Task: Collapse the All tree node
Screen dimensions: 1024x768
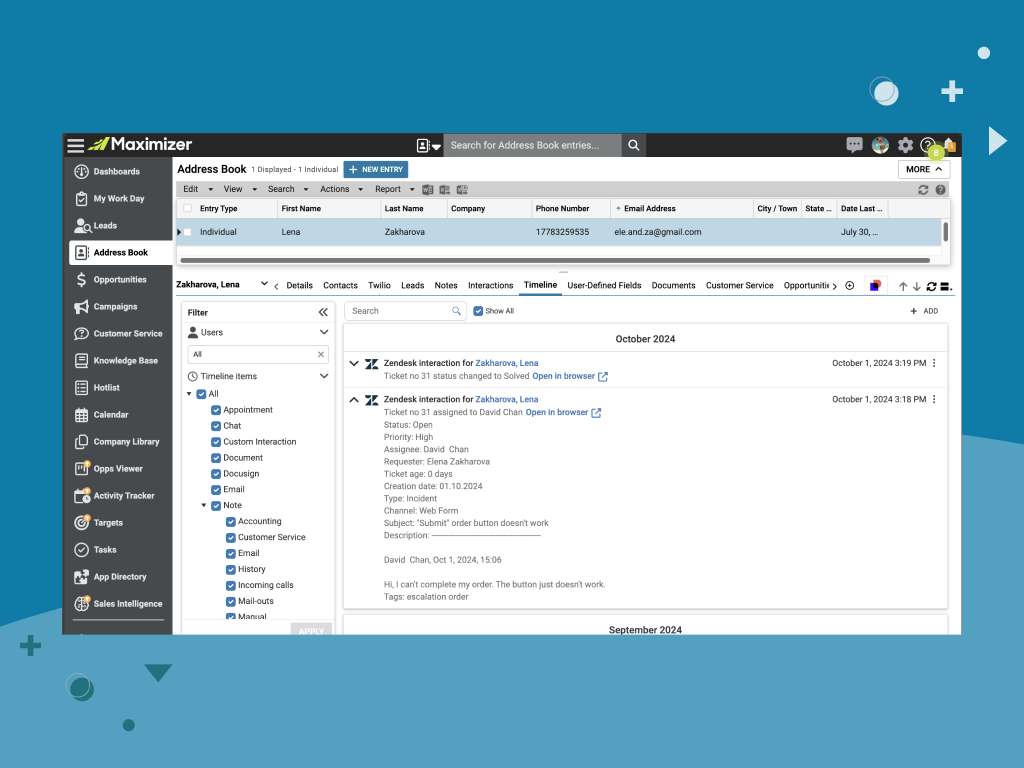Action: 189,394
